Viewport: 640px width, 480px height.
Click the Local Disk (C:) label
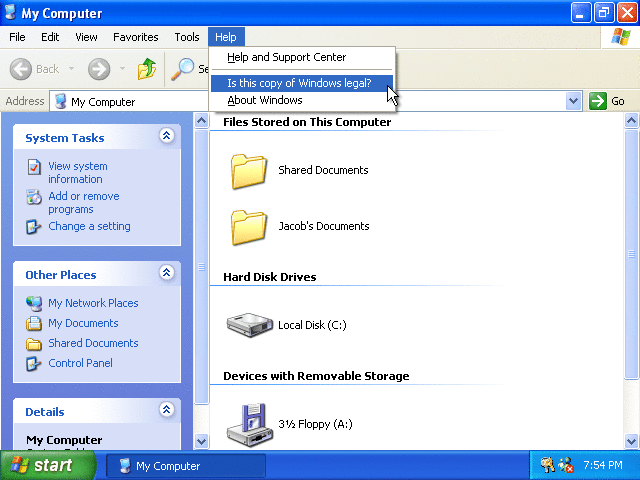312,325
